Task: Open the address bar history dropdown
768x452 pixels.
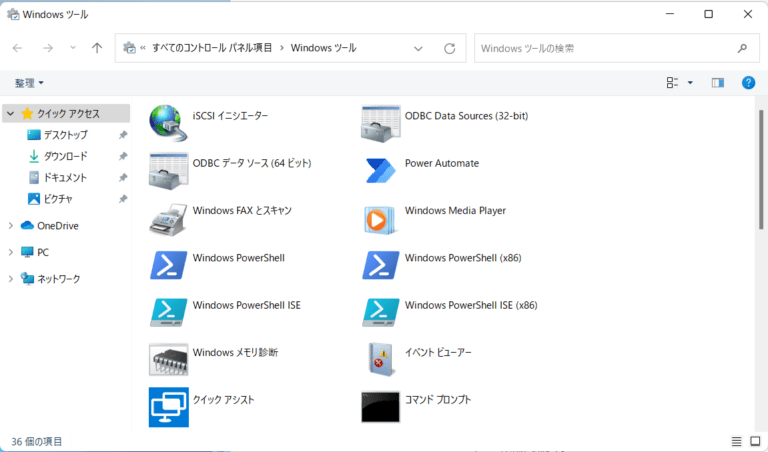Action: pos(418,48)
